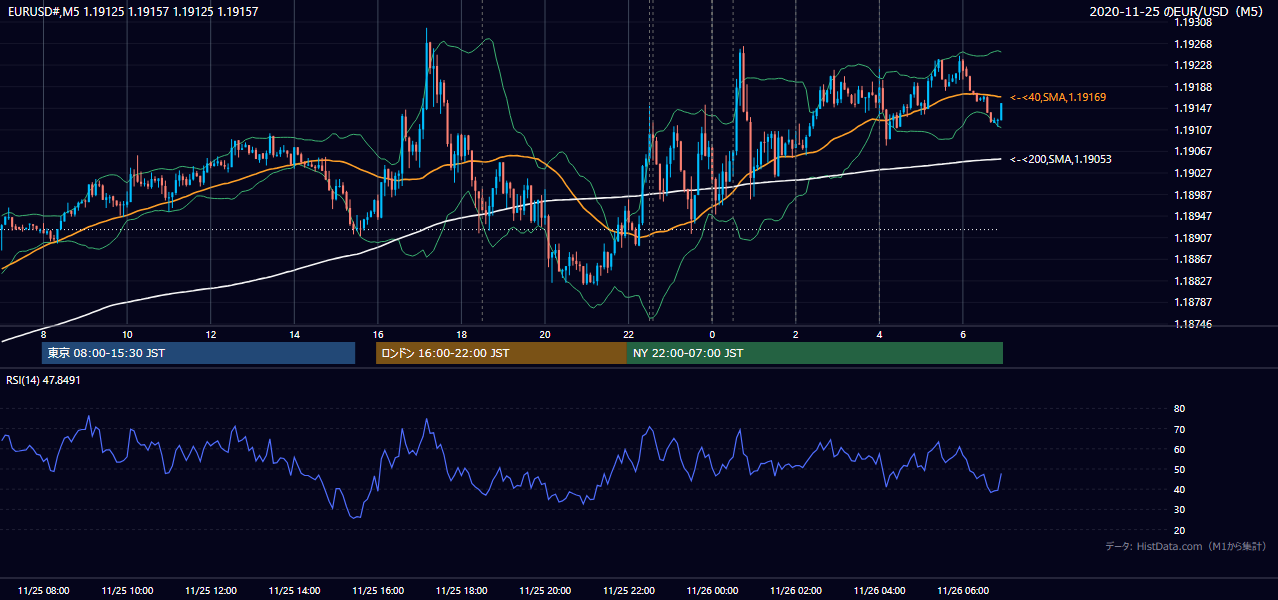
Task: Click the 11/26 04:00 time label
Action: pyautogui.click(x=879, y=591)
